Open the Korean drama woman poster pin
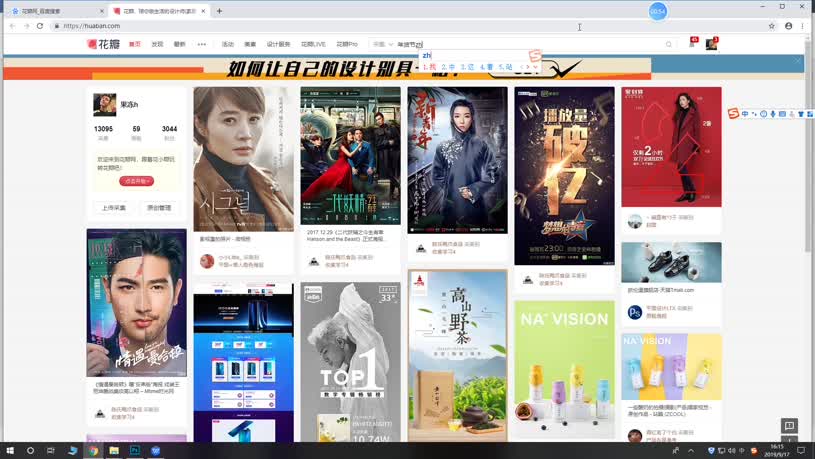 click(243, 159)
